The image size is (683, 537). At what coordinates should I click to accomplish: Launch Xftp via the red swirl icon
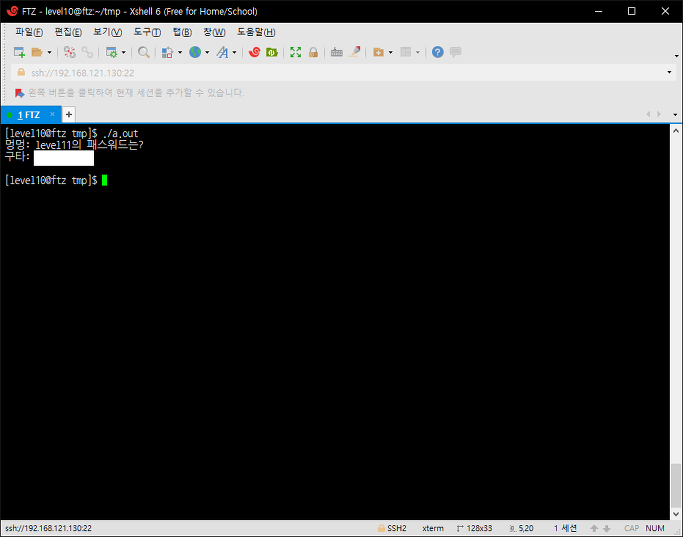[254, 52]
